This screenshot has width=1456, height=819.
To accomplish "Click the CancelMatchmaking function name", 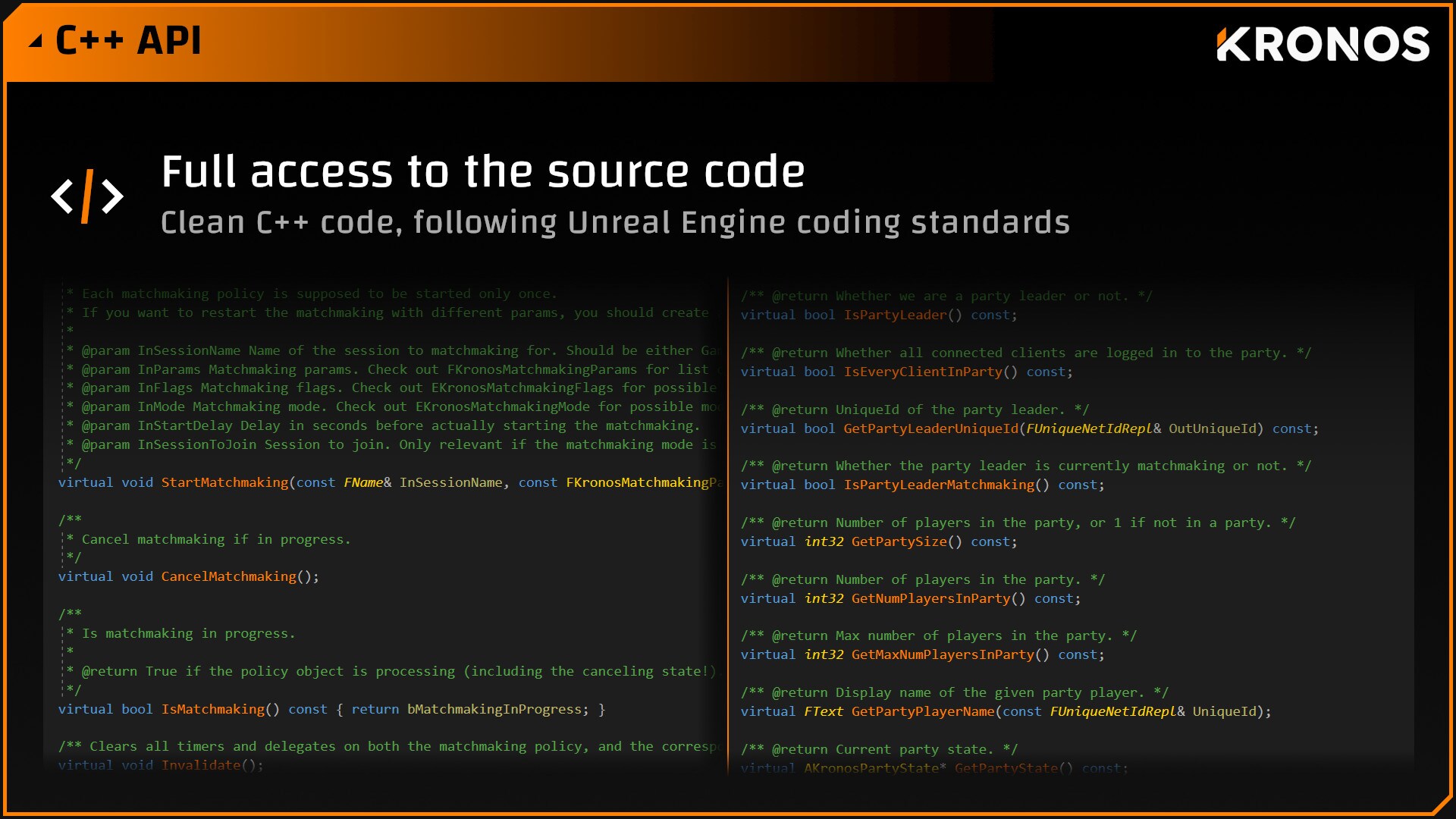I will tap(228, 576).
